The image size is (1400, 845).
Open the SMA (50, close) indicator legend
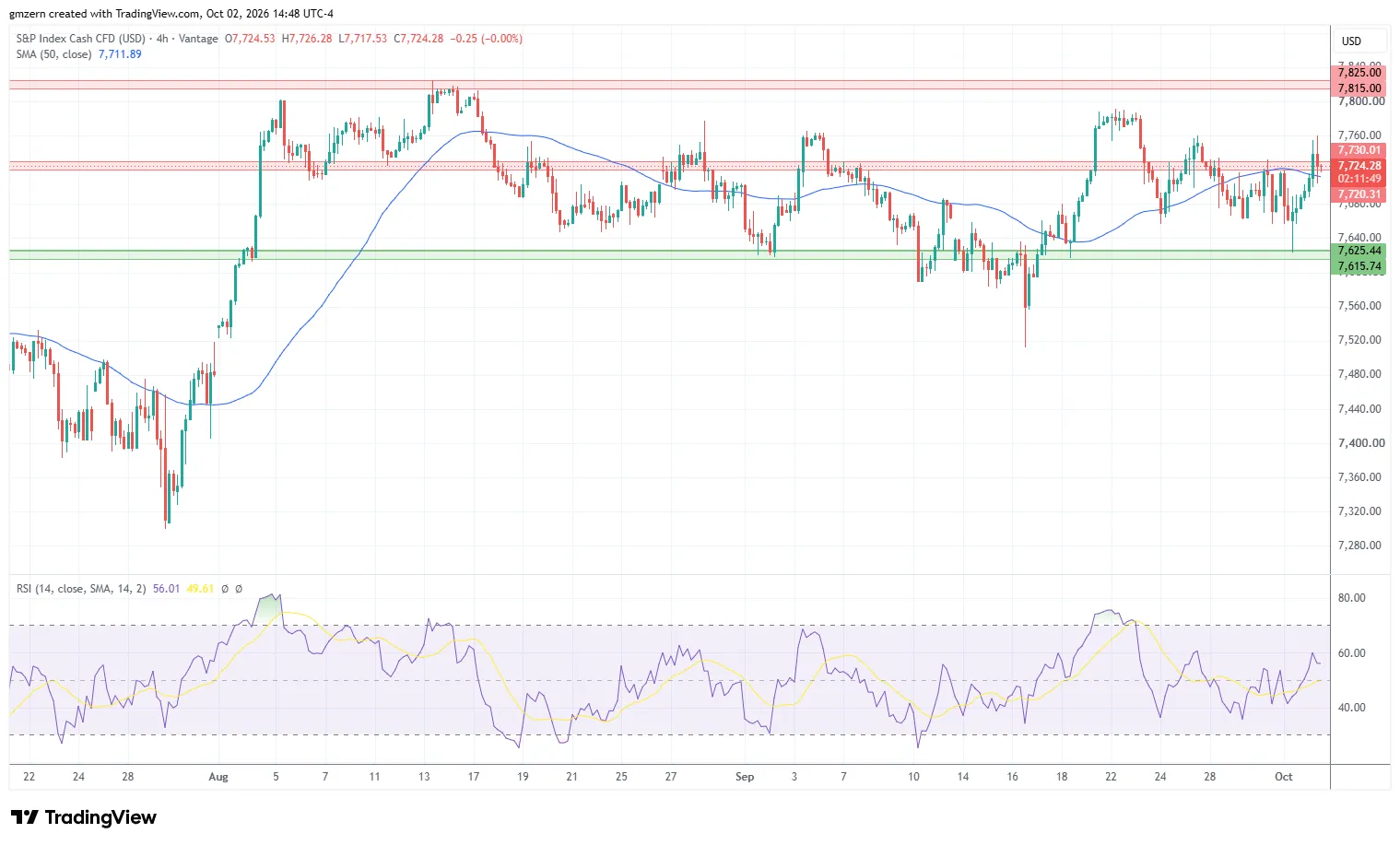[53, 54]
